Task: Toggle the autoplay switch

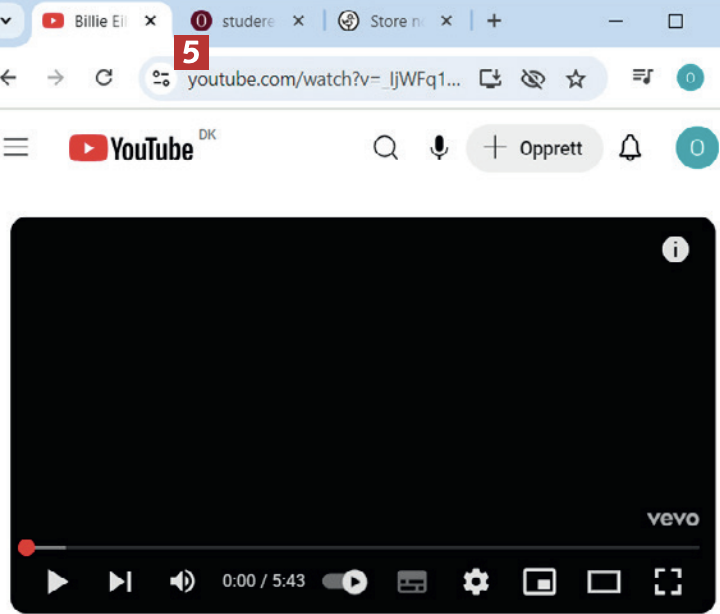Action: (345, 582)
